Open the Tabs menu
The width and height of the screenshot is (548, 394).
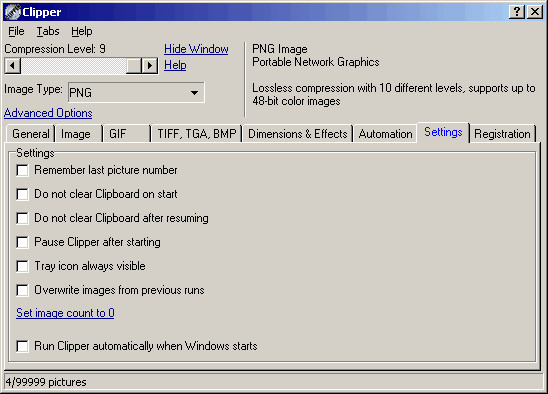(x=48, y=31)
